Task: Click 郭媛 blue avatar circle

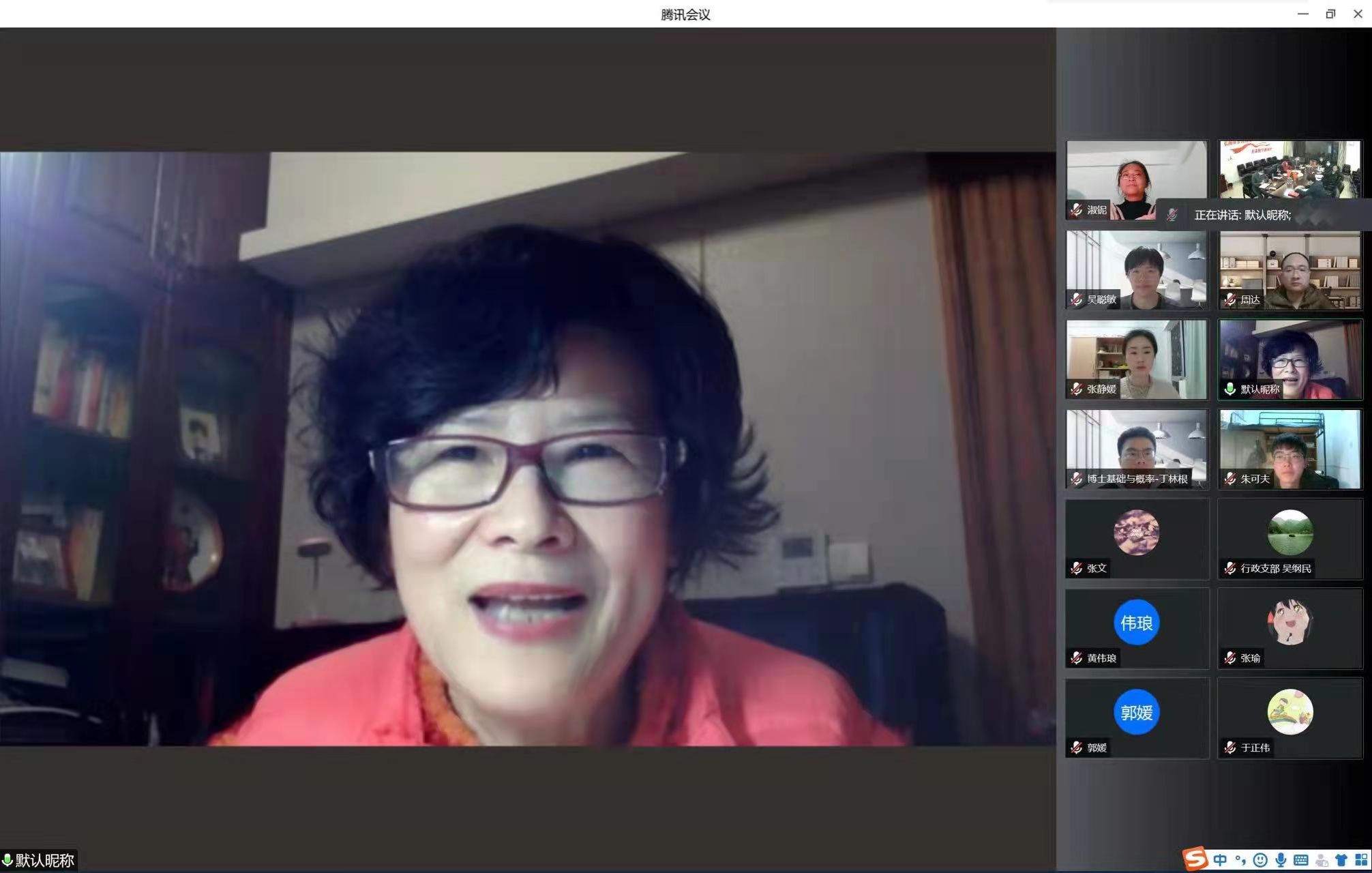Action: [1137, 712]
